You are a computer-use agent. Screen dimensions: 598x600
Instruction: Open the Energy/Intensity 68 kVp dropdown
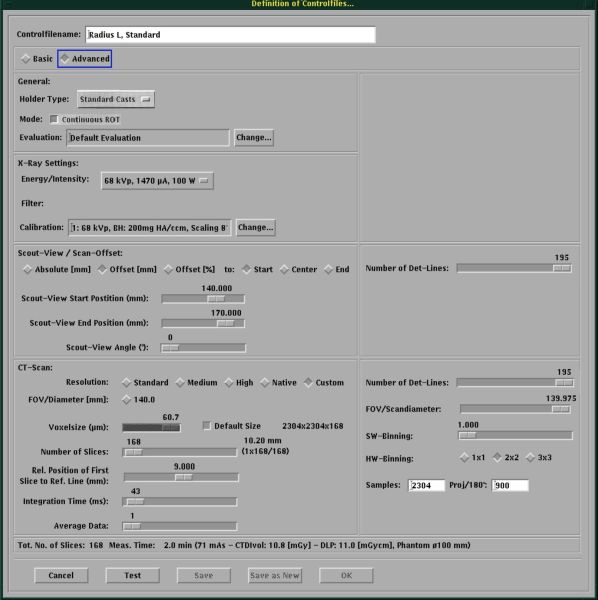(157, 181)
